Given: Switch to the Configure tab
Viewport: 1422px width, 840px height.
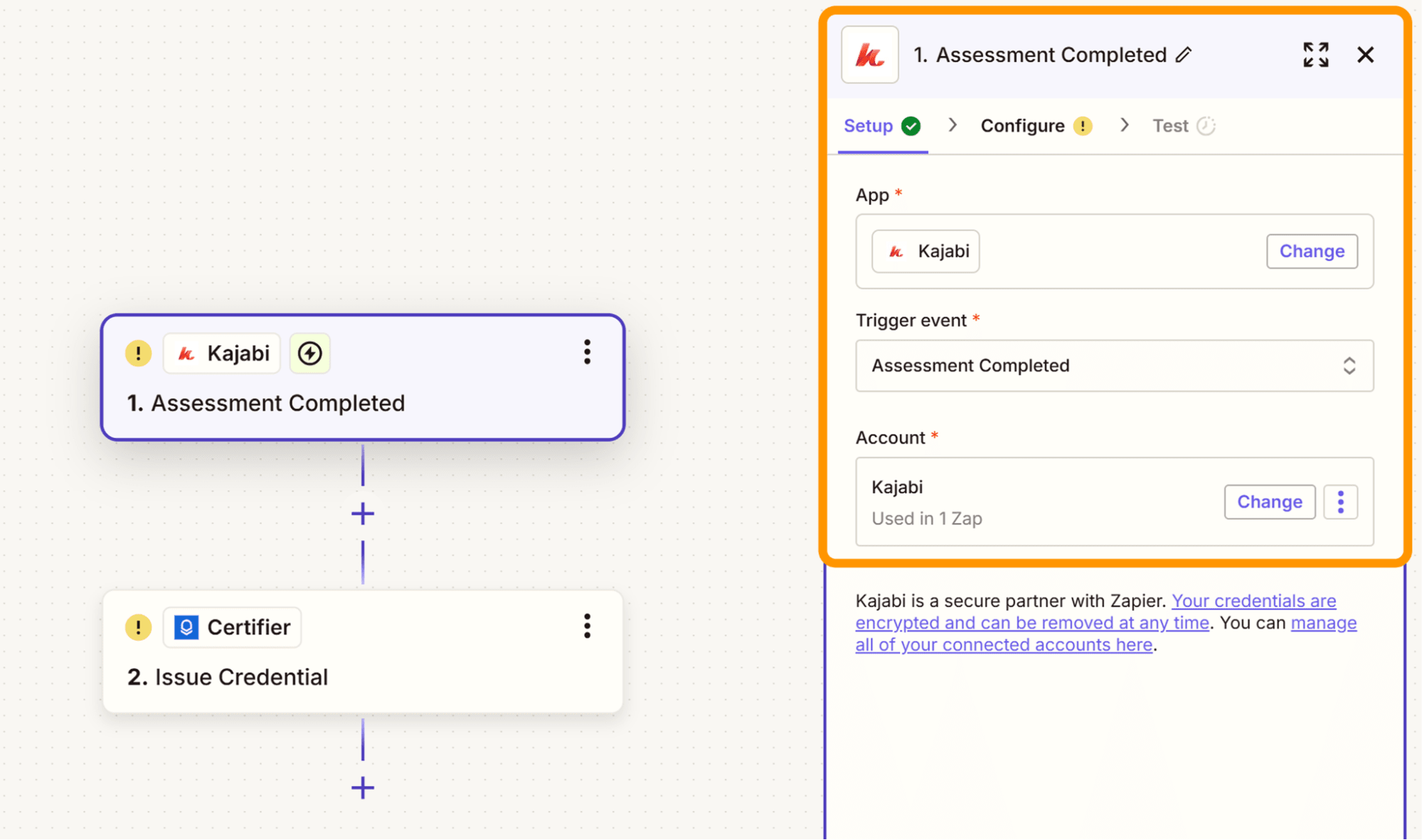Looking at the screenshot, I should pos(1036,126).
